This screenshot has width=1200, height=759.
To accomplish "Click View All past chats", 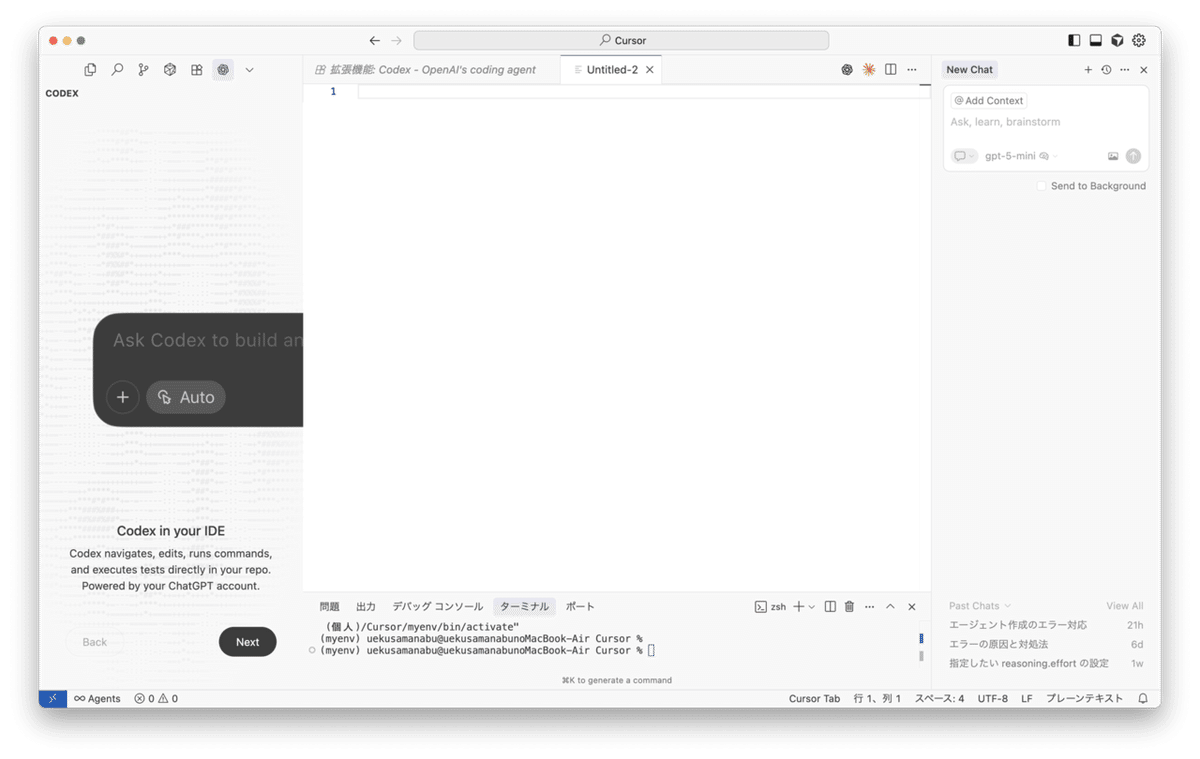I will point(1124,605).
